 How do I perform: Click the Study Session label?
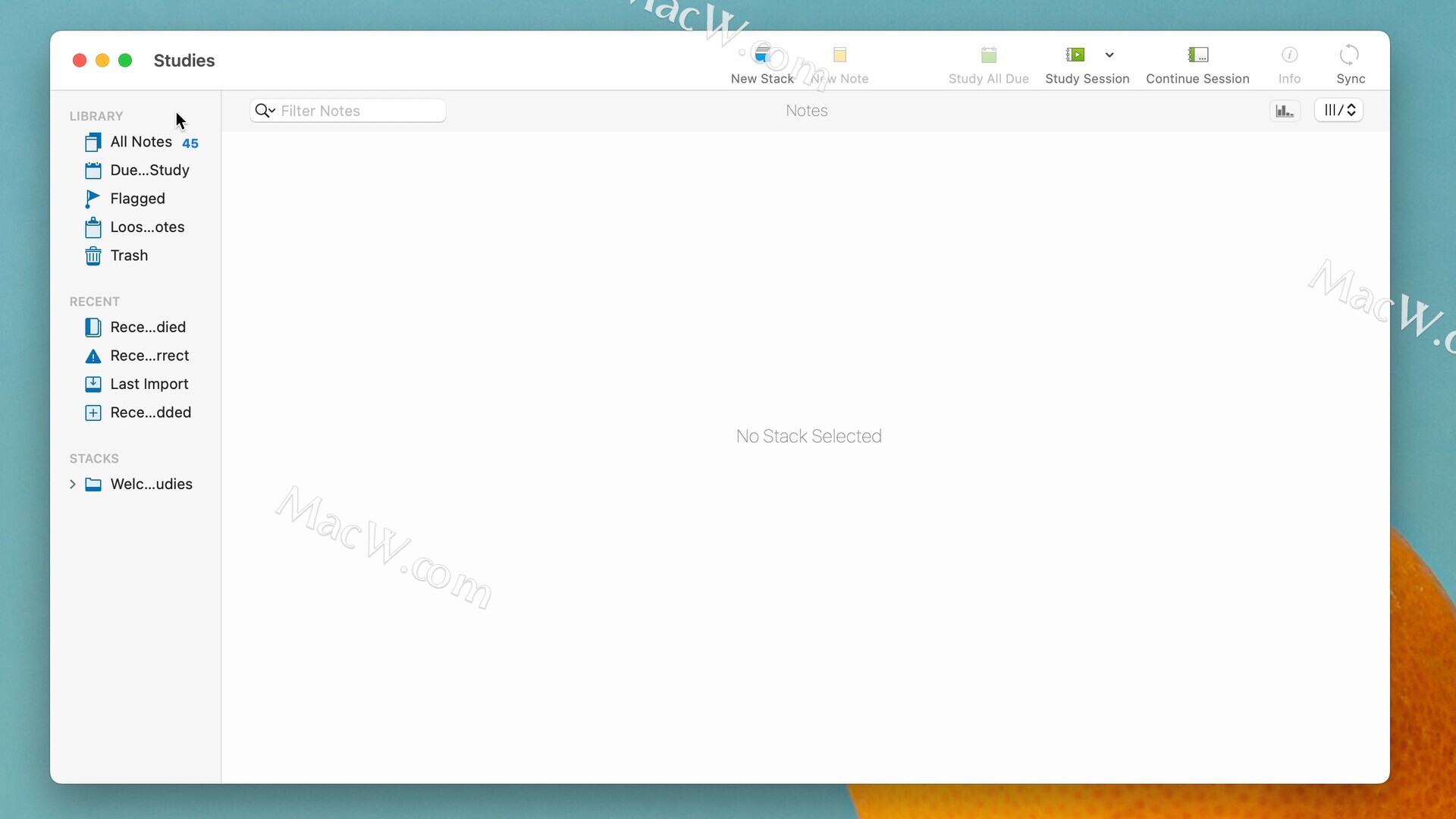pyautogui.click(x=1087, y=79)
